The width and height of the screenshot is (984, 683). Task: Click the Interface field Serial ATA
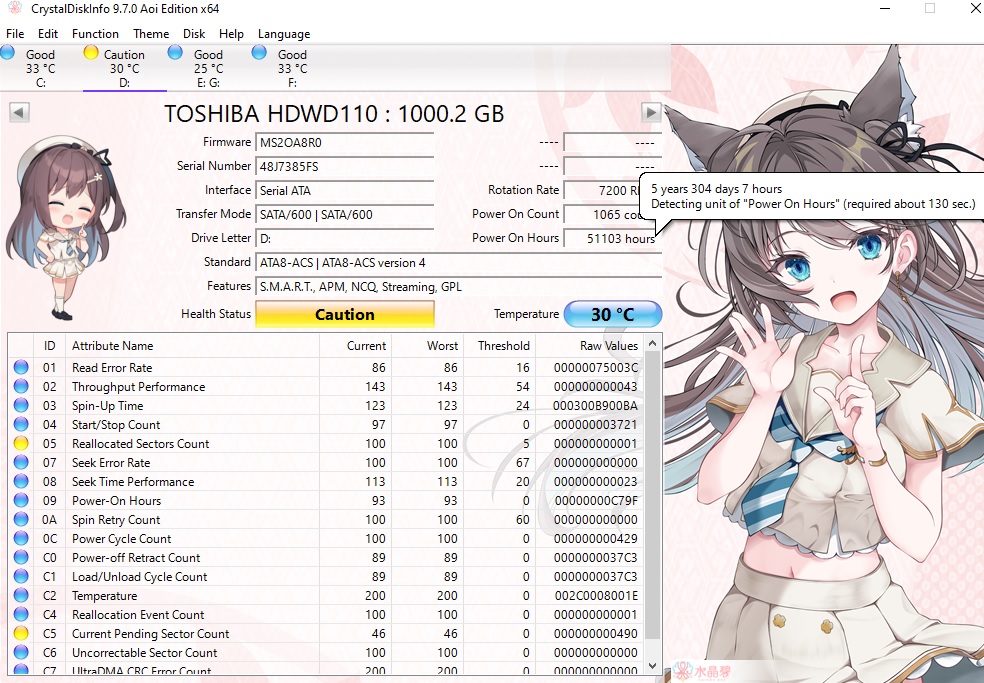(345, 190)
